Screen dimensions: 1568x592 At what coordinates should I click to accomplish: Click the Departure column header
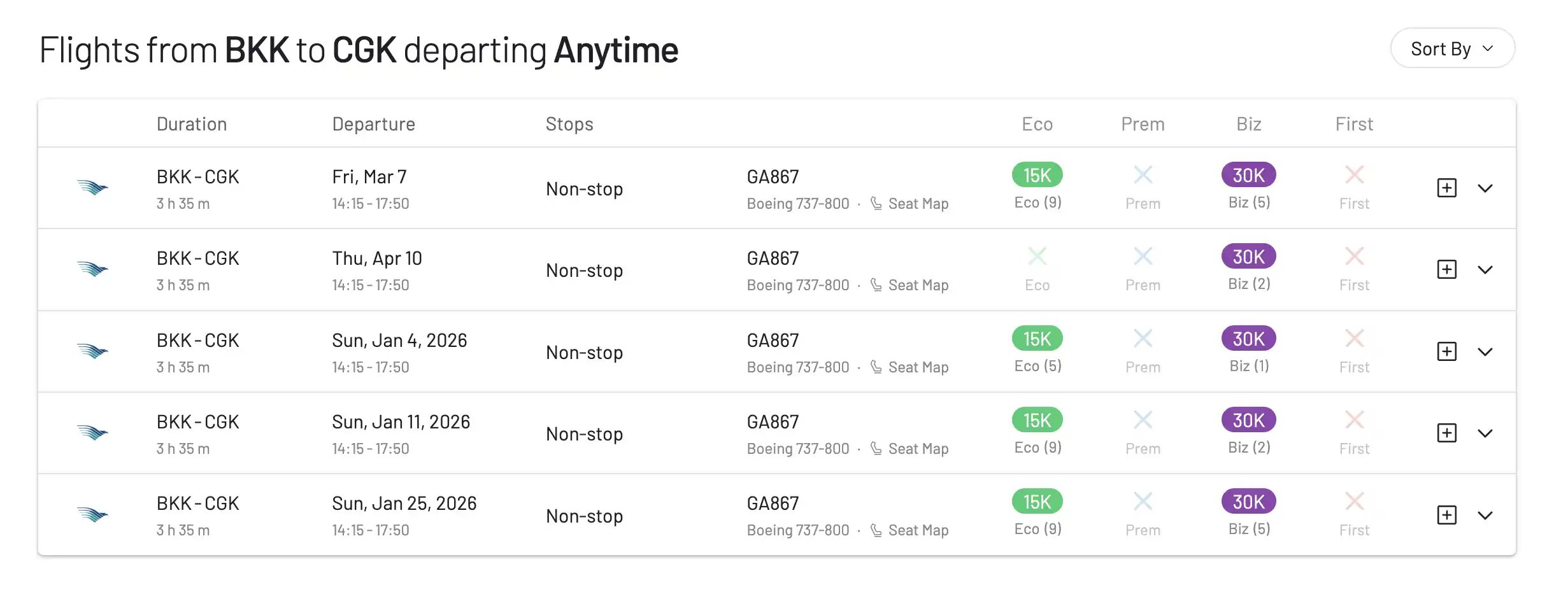pos(374,124)
